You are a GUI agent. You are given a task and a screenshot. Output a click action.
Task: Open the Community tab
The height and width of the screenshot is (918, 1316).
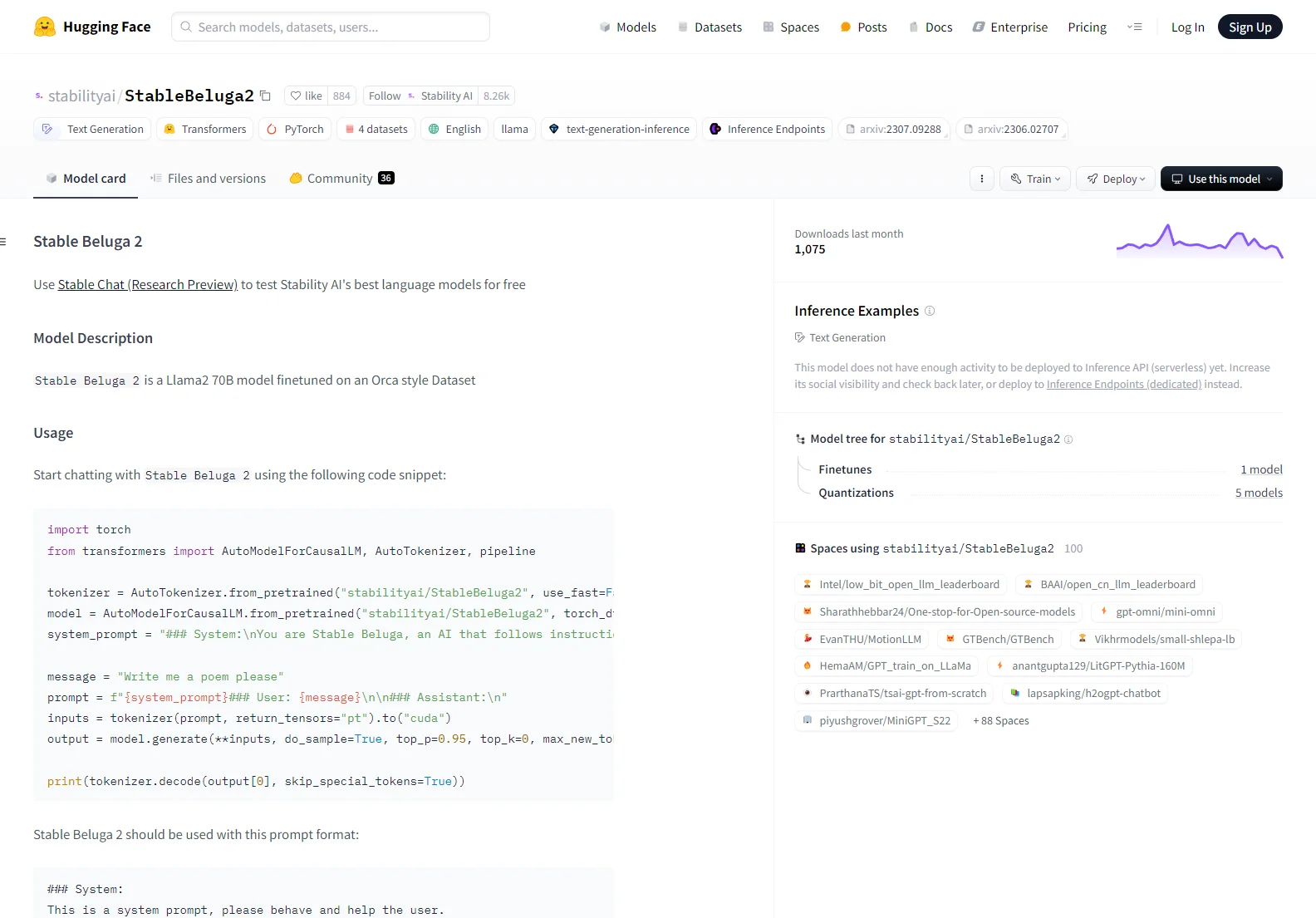pyautogui.click(x=341, y=178)
